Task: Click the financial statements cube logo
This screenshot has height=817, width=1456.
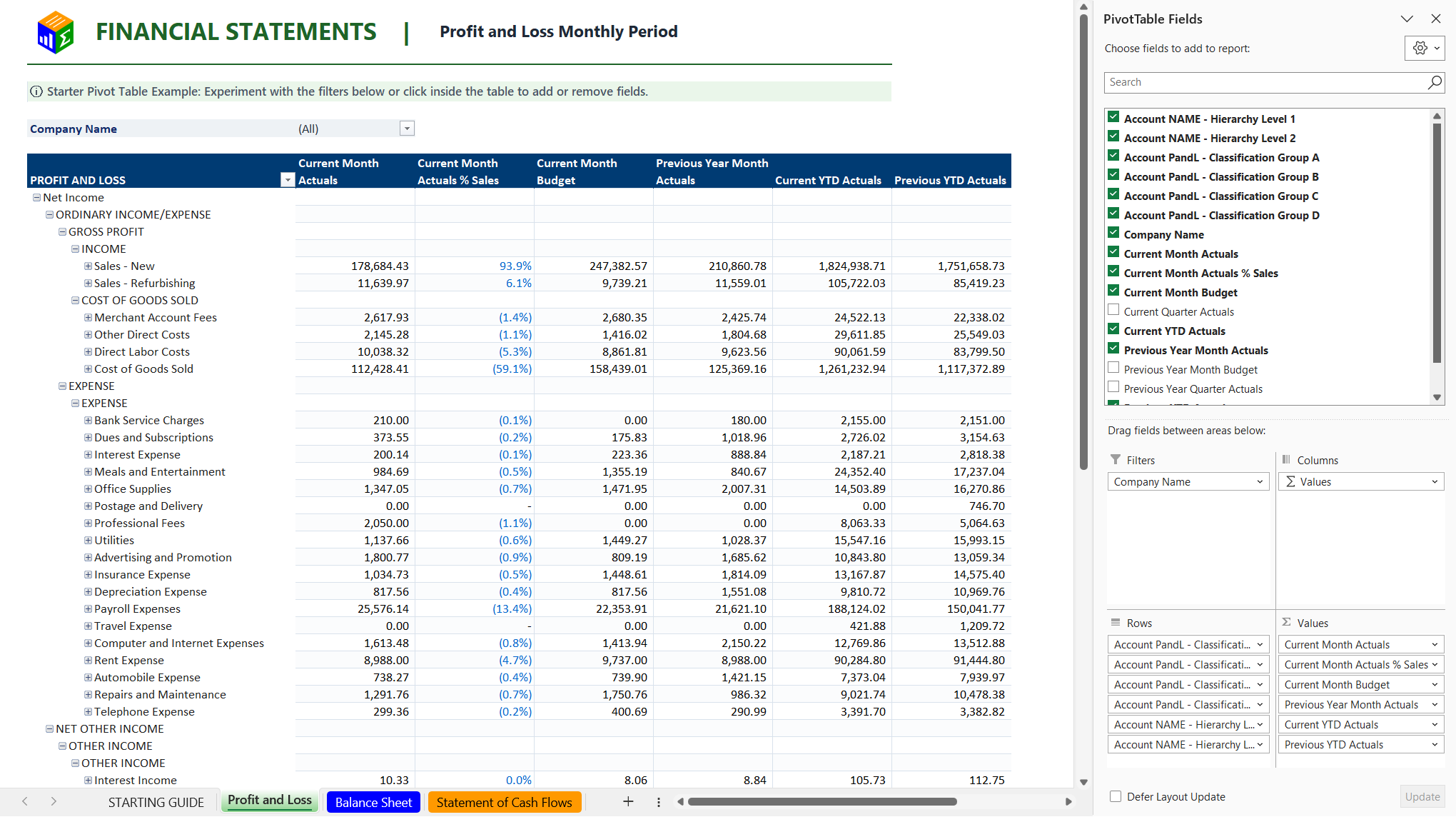Action: [x=56, y=32]
